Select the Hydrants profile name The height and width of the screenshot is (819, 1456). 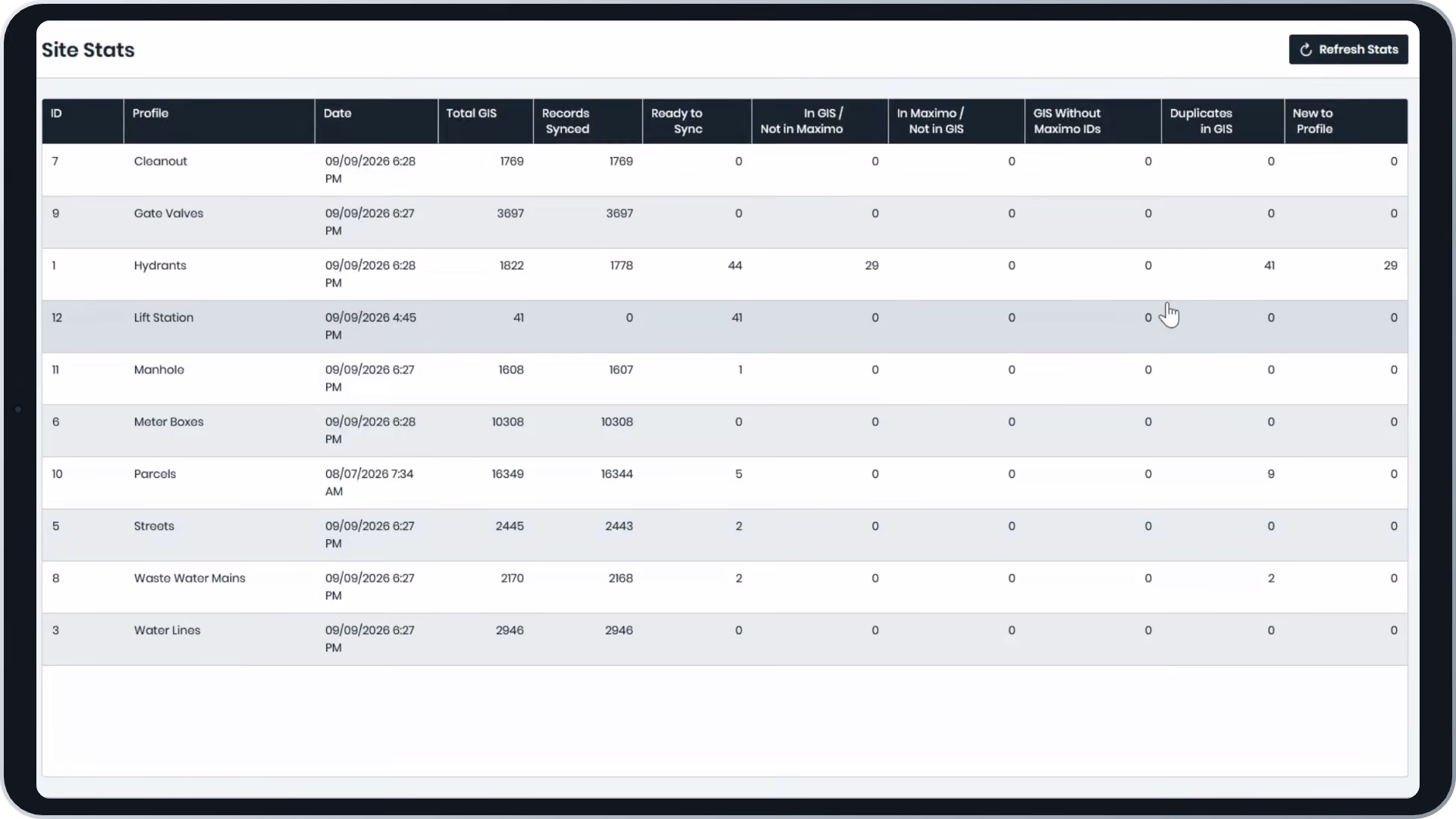point(160,265)
